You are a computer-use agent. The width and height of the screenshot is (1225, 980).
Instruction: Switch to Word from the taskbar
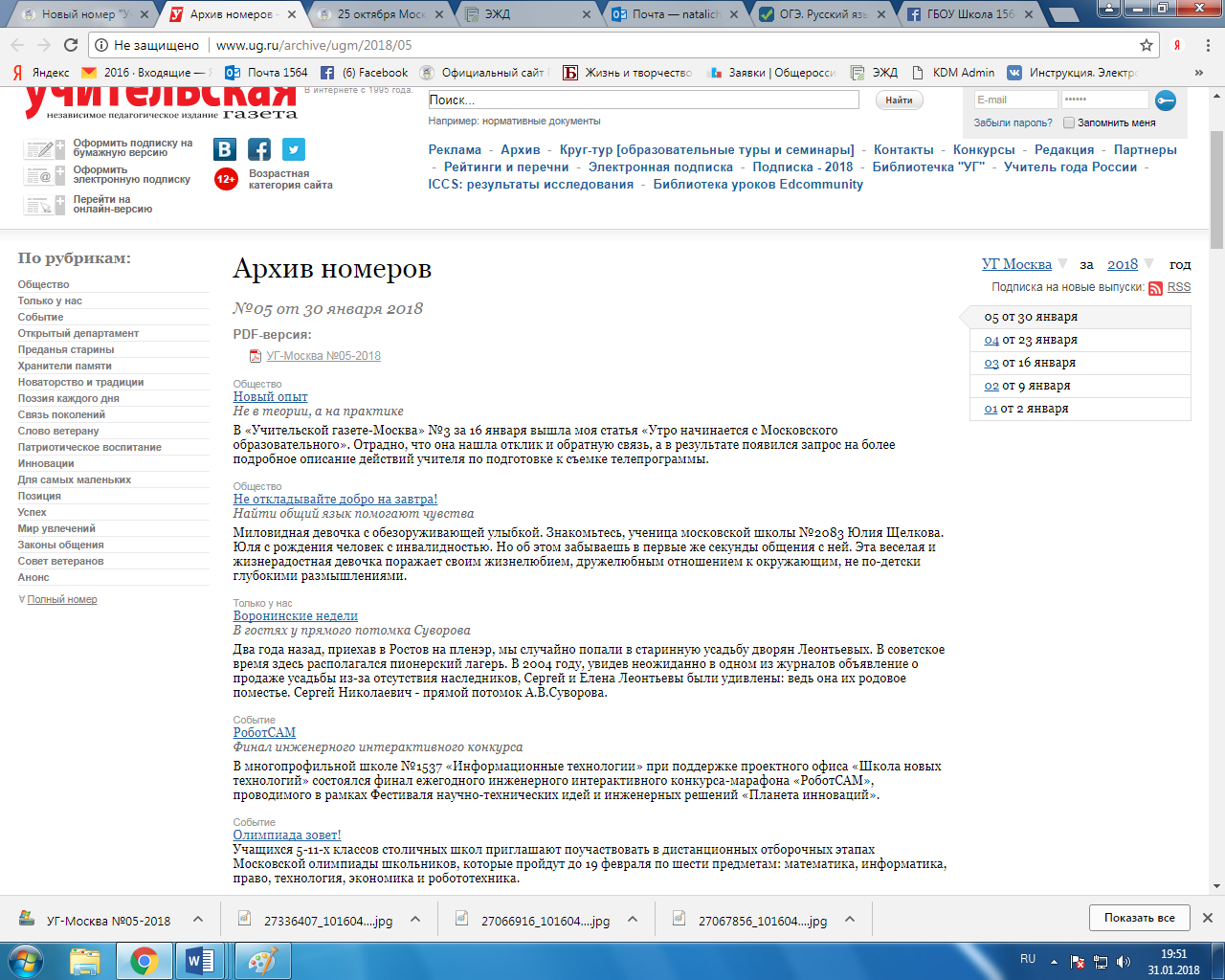pos(200,961)
